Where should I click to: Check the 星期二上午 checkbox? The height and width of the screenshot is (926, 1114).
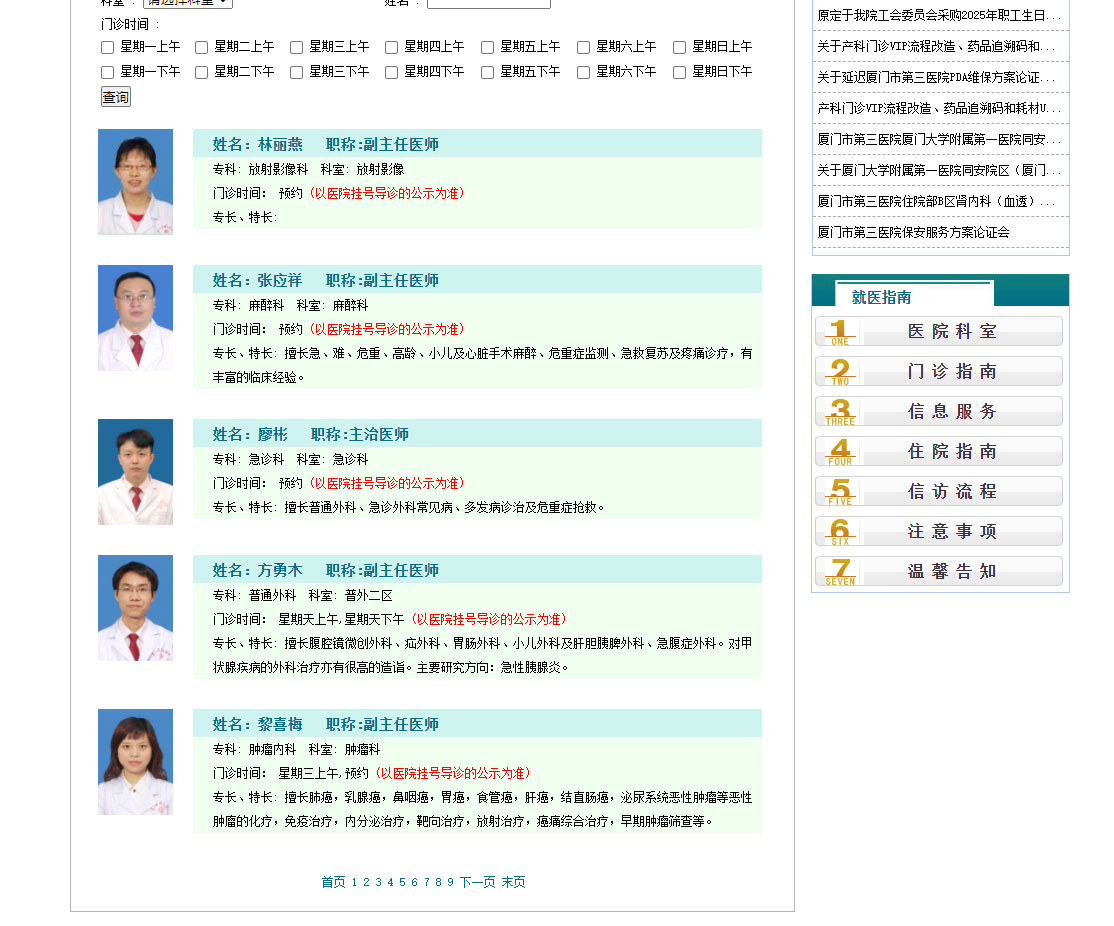pyautogui.click(x=201, y=48)
